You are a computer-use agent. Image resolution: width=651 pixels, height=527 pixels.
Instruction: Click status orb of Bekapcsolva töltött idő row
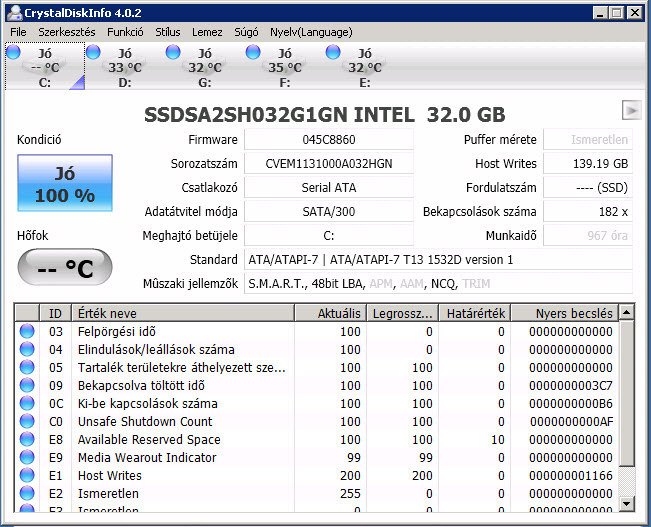tap(27, 385)
